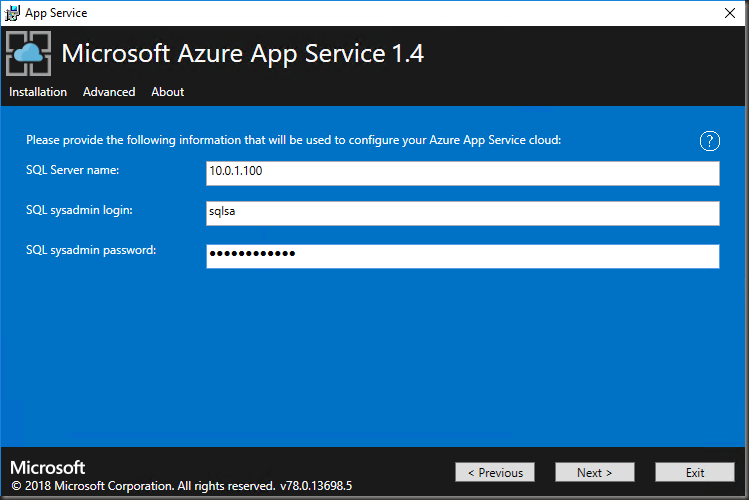This screenshot has width=749, height=500.
Task: Click the App Service title bar icon
Action: coord(12,13)
